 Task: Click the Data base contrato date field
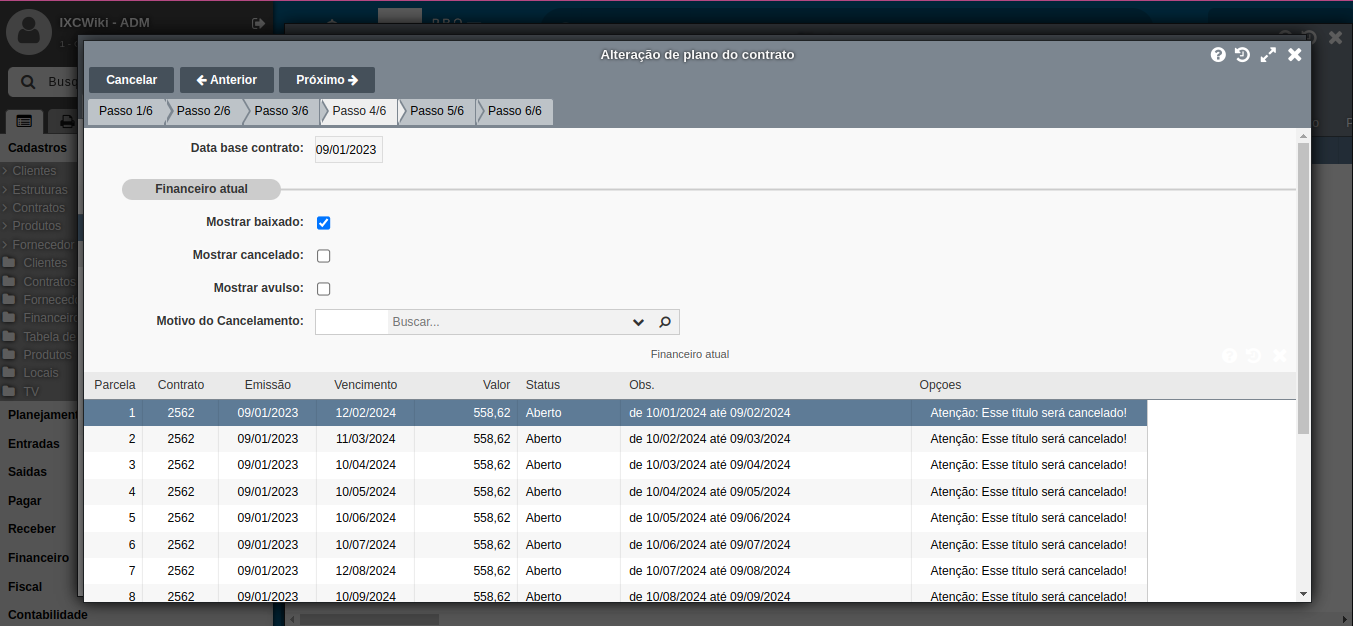click(349, 150)
